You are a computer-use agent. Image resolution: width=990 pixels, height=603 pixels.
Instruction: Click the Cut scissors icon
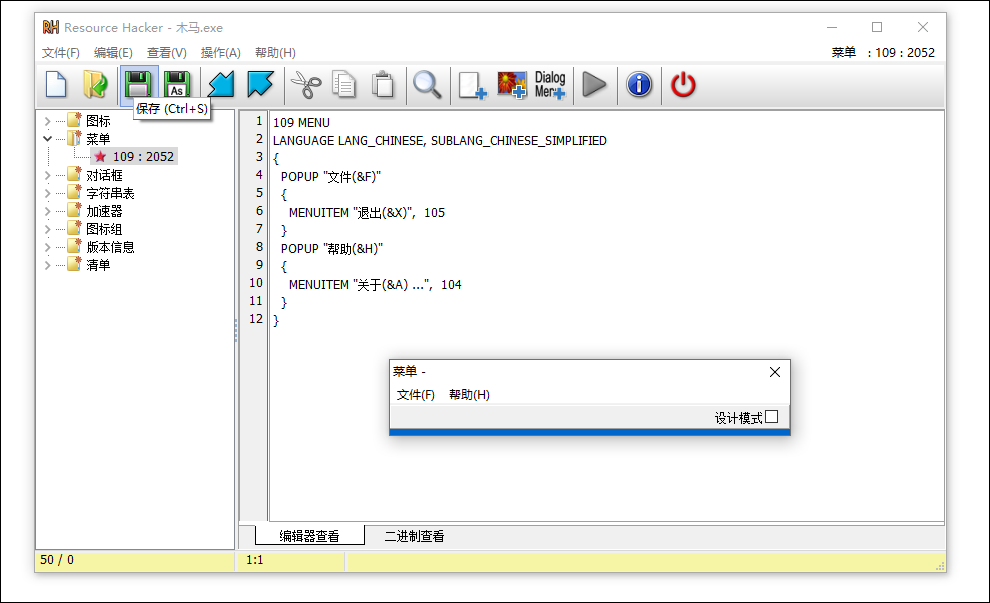pyautogui.click(x=306, y=85)
